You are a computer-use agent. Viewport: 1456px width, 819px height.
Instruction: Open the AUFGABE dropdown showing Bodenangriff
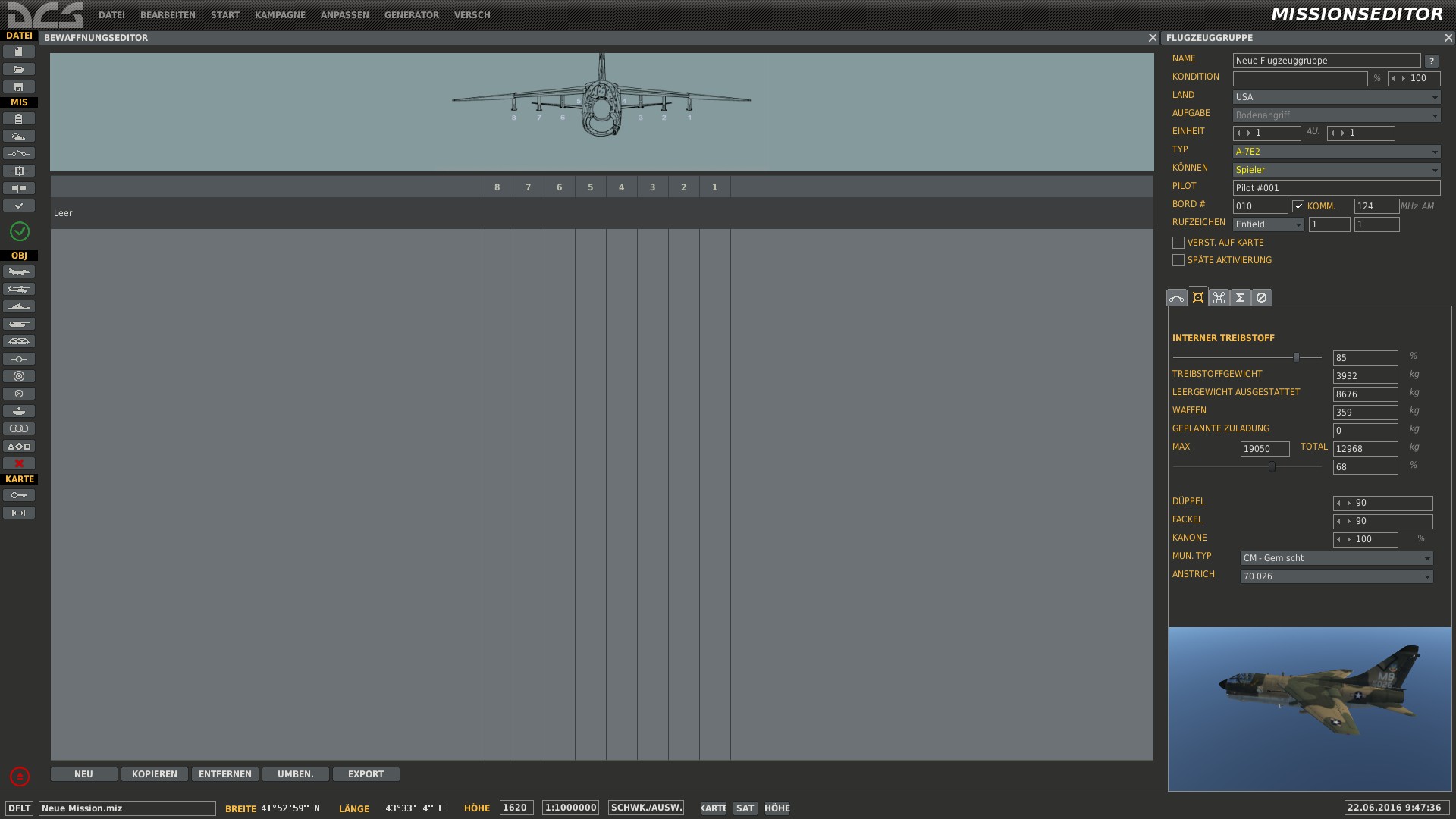pos(1336,115)
